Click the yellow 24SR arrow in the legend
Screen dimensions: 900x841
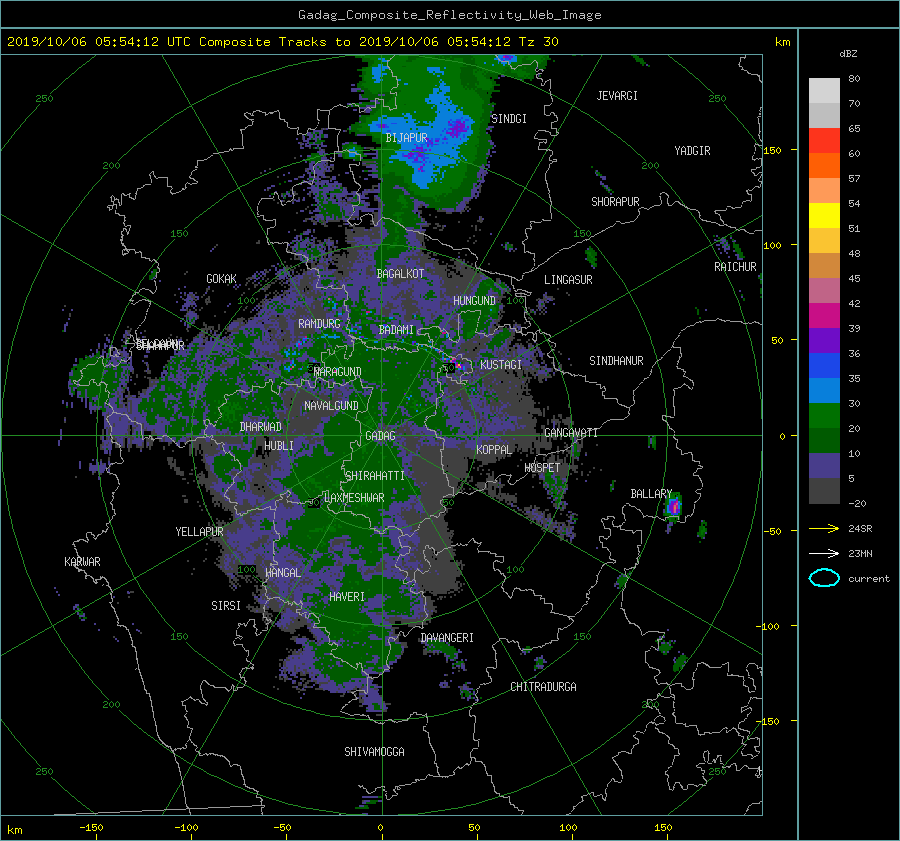[x=824, y=528]
